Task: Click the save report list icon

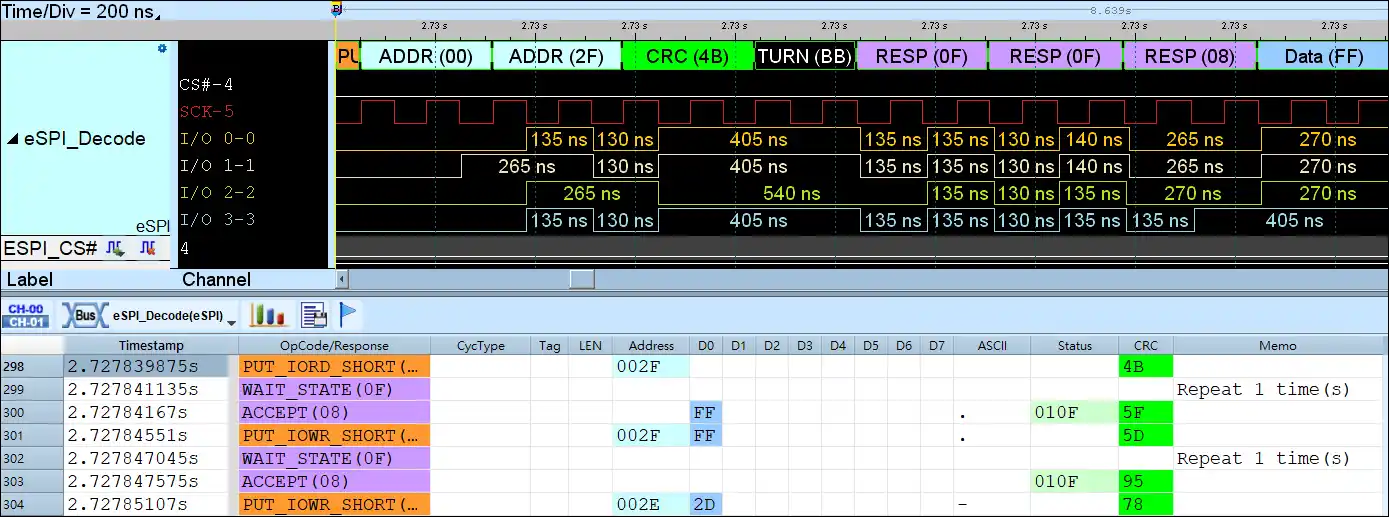Action: click(314, 315)
